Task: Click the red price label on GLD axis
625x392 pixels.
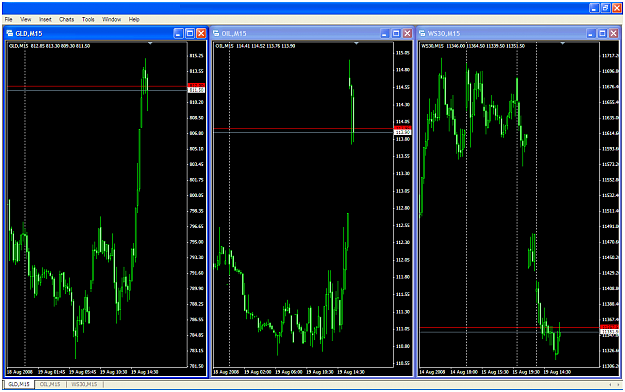Action: pos(196,86)
